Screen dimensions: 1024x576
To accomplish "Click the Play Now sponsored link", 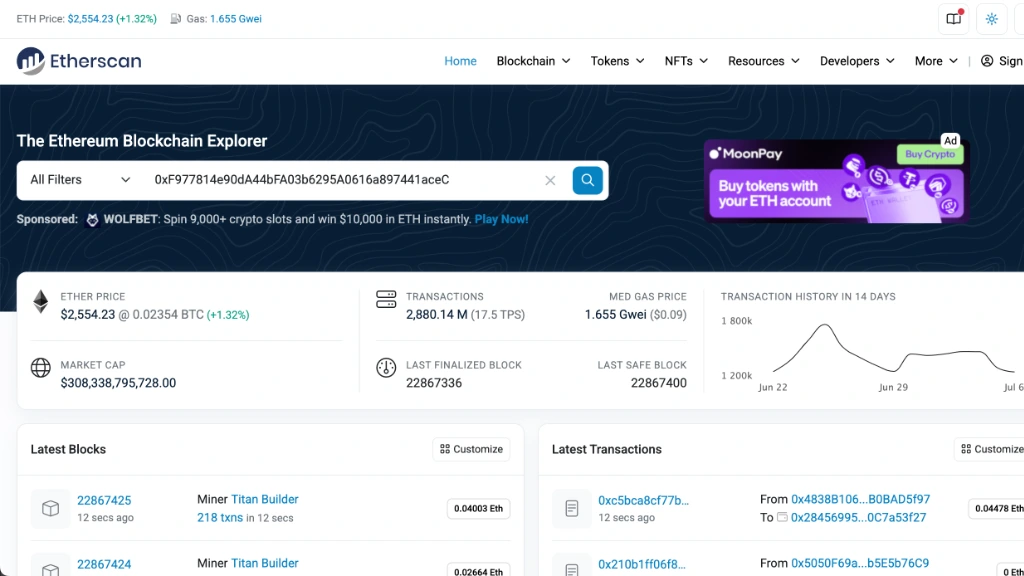I will click(x=502, y=219).
